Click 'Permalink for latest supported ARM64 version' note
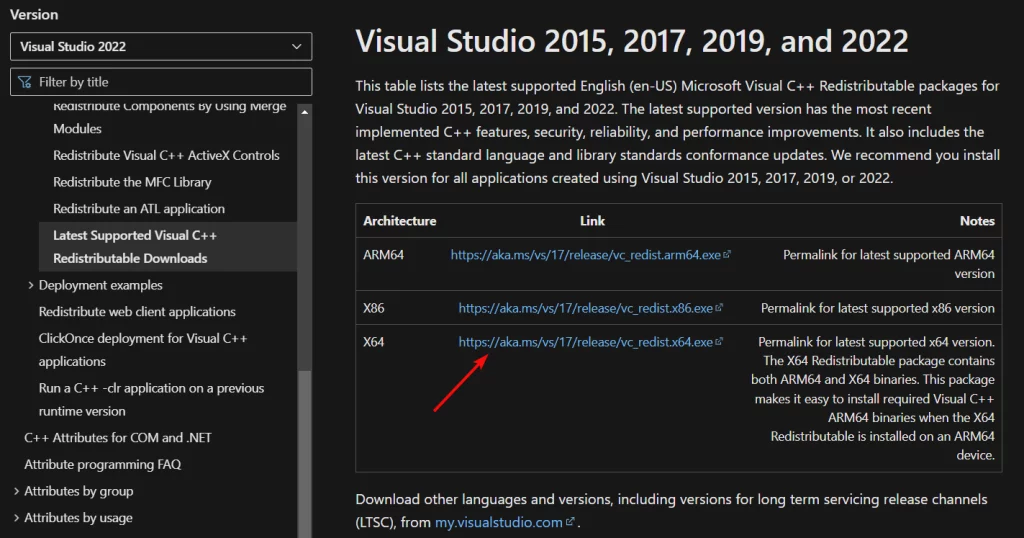This screenshot has width=1024, height=538. 889,264
